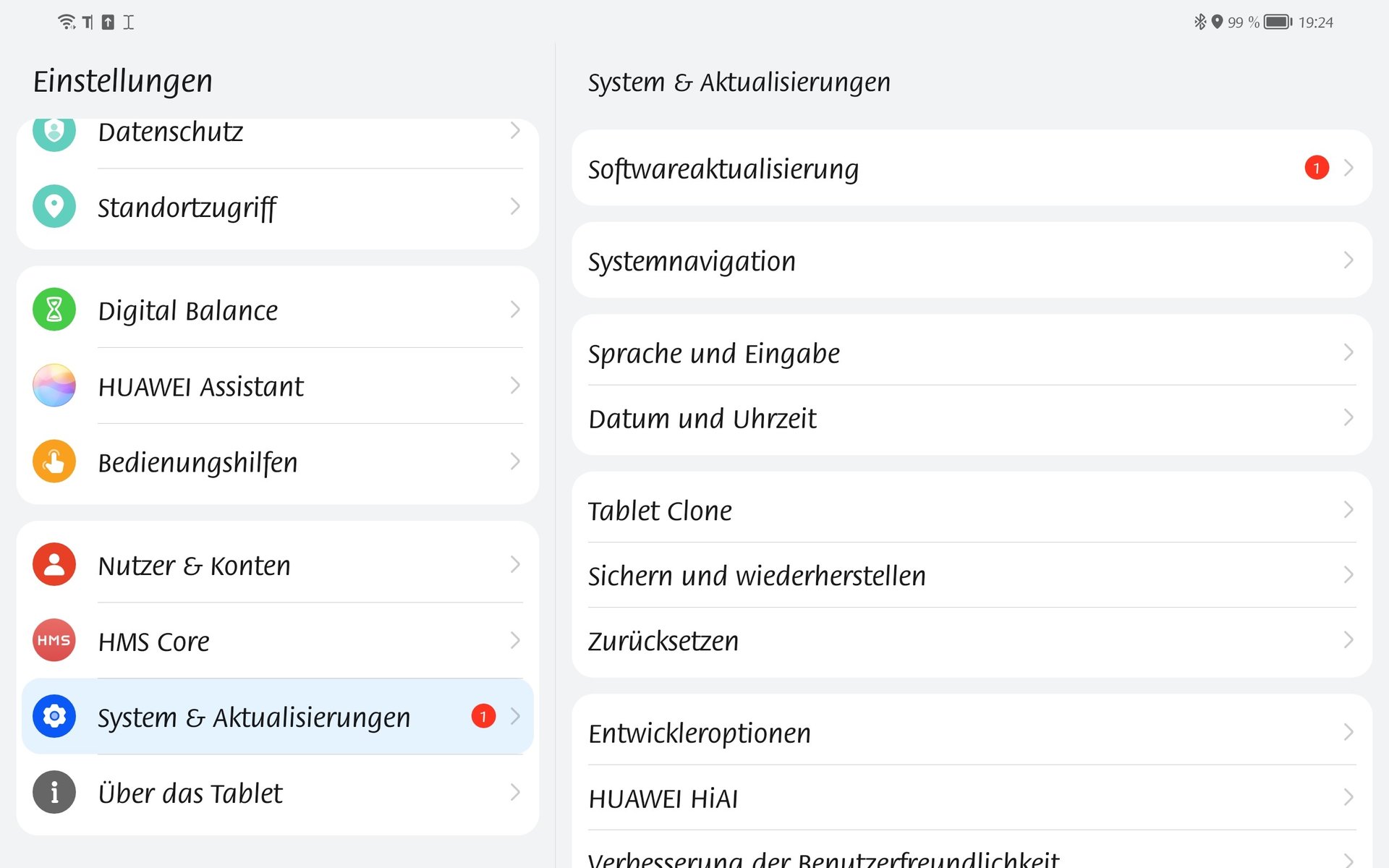This screenshot has width=1389, height=868.
Task: Tap the Einstellungen heading
Action: 123,81
